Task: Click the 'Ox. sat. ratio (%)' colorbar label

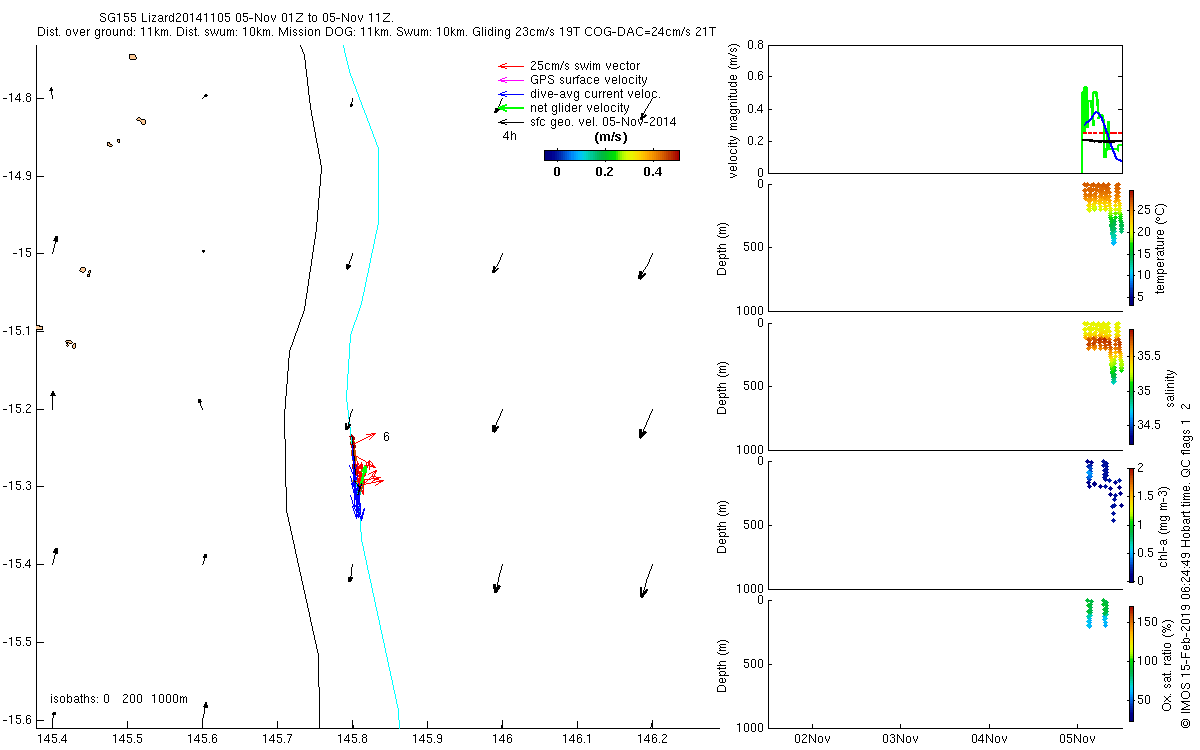Action: click(1168, 663)
